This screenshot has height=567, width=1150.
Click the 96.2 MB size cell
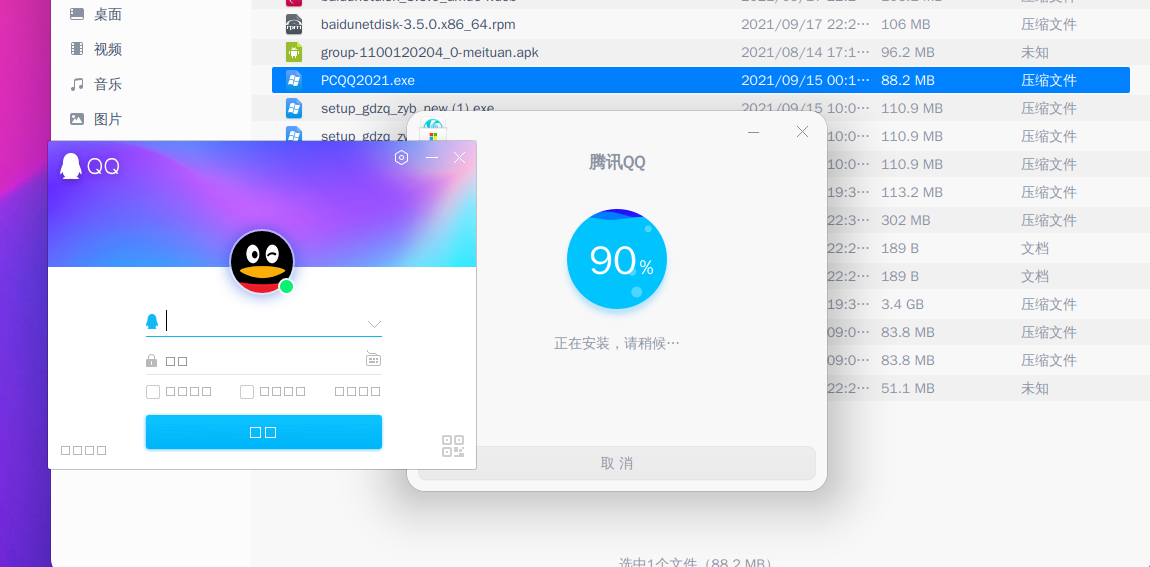pos(908,52)
